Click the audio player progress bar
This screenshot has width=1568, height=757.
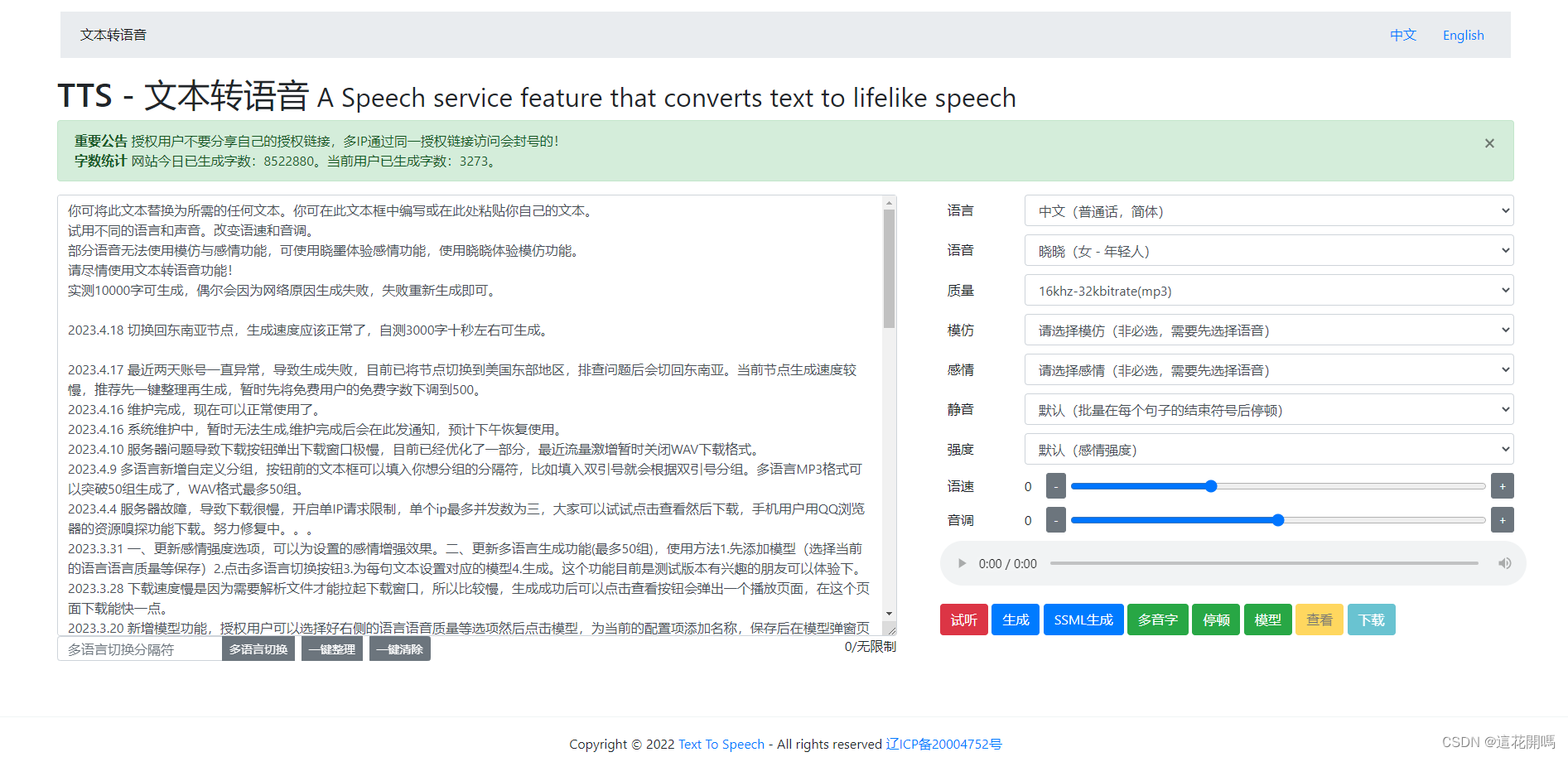1264,563
